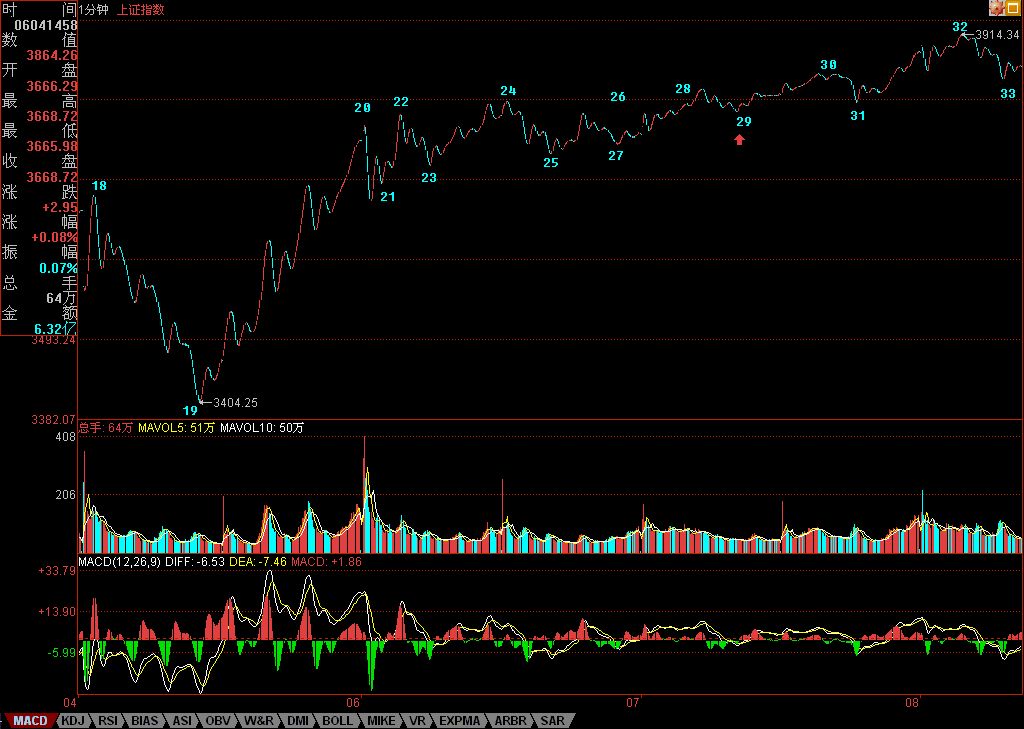
Task: Switch to the OBV indicator tab
Action: tap(218, 720)
